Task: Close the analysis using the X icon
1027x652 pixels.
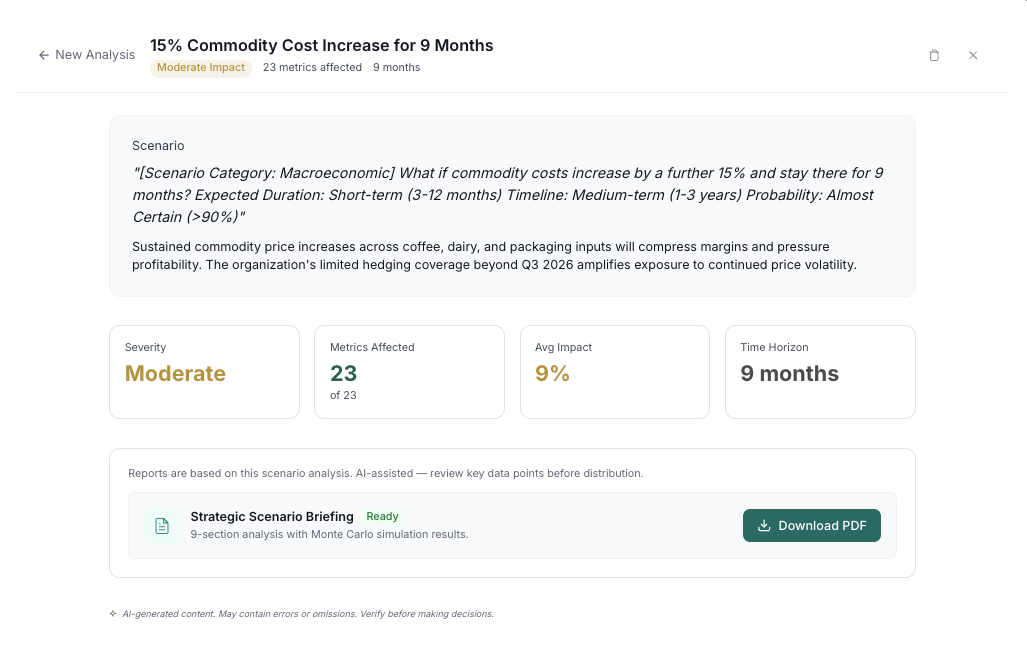Action: [973, 55]
